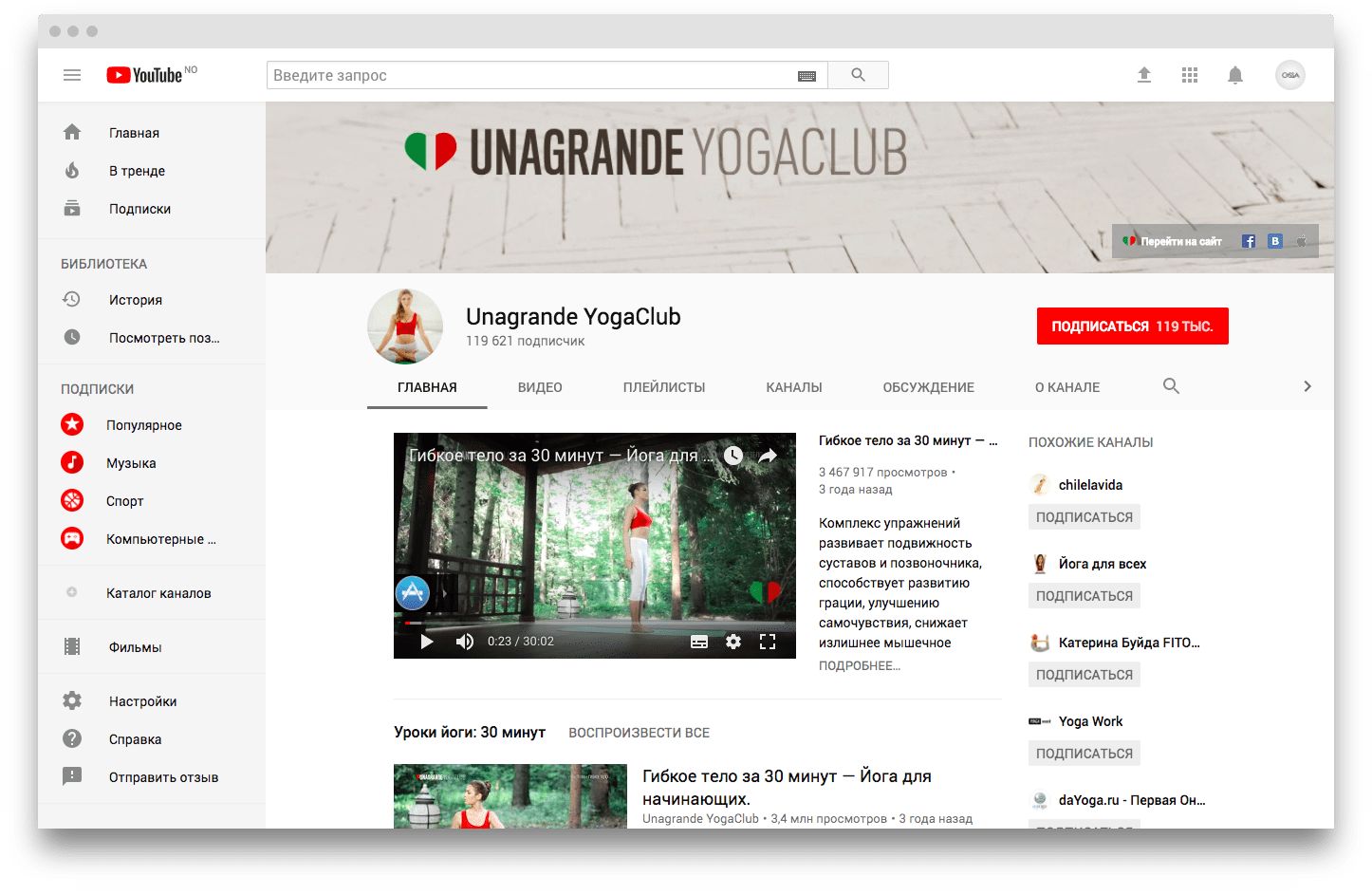Click ВОСПРОИЗВЕСТИ ВСЕ playlist link
The width and height of the screenshot is (1372, 895).
point(640,733)
